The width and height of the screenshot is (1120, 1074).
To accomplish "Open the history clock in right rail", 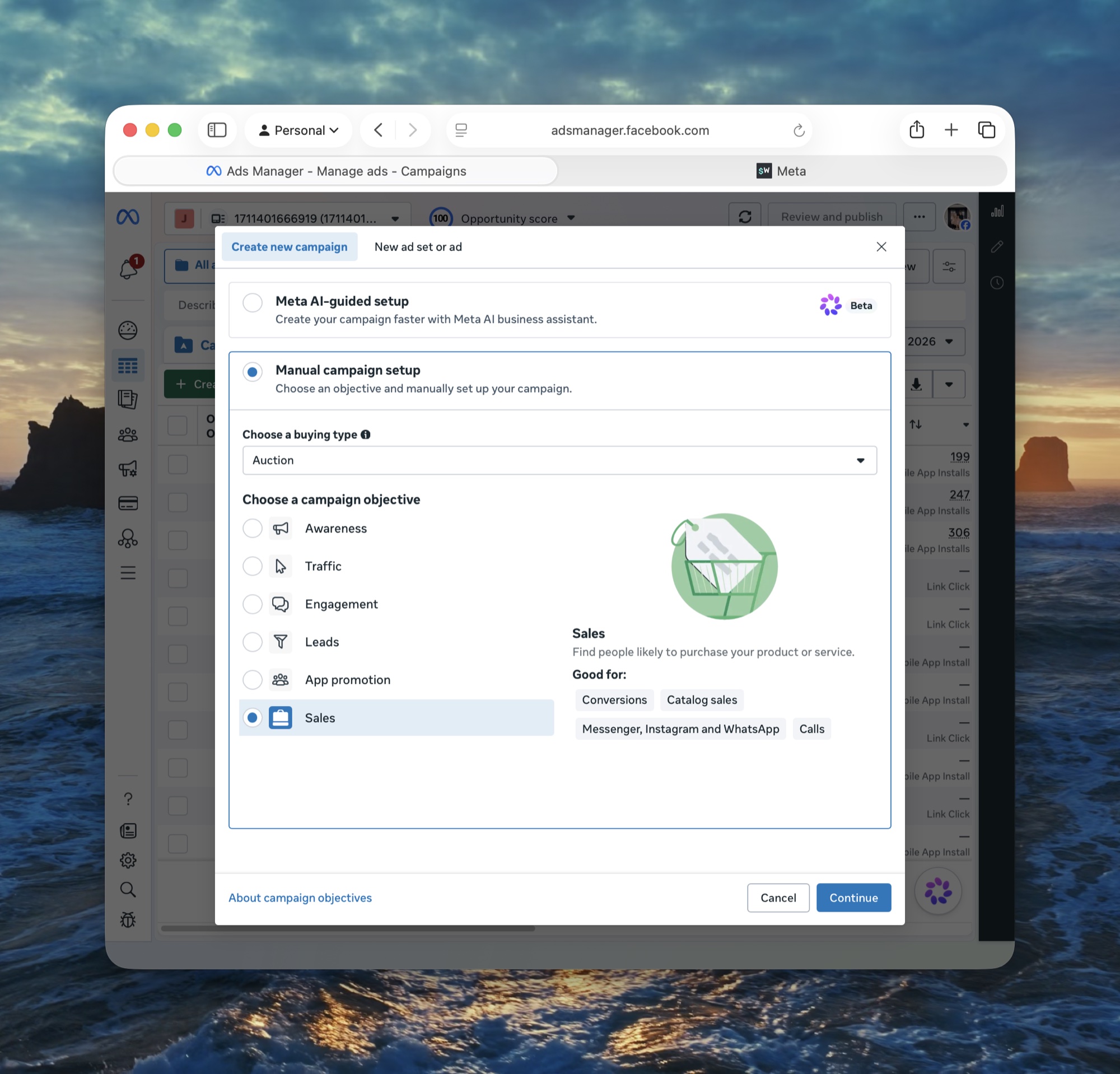I will click(x=997, y=283).
